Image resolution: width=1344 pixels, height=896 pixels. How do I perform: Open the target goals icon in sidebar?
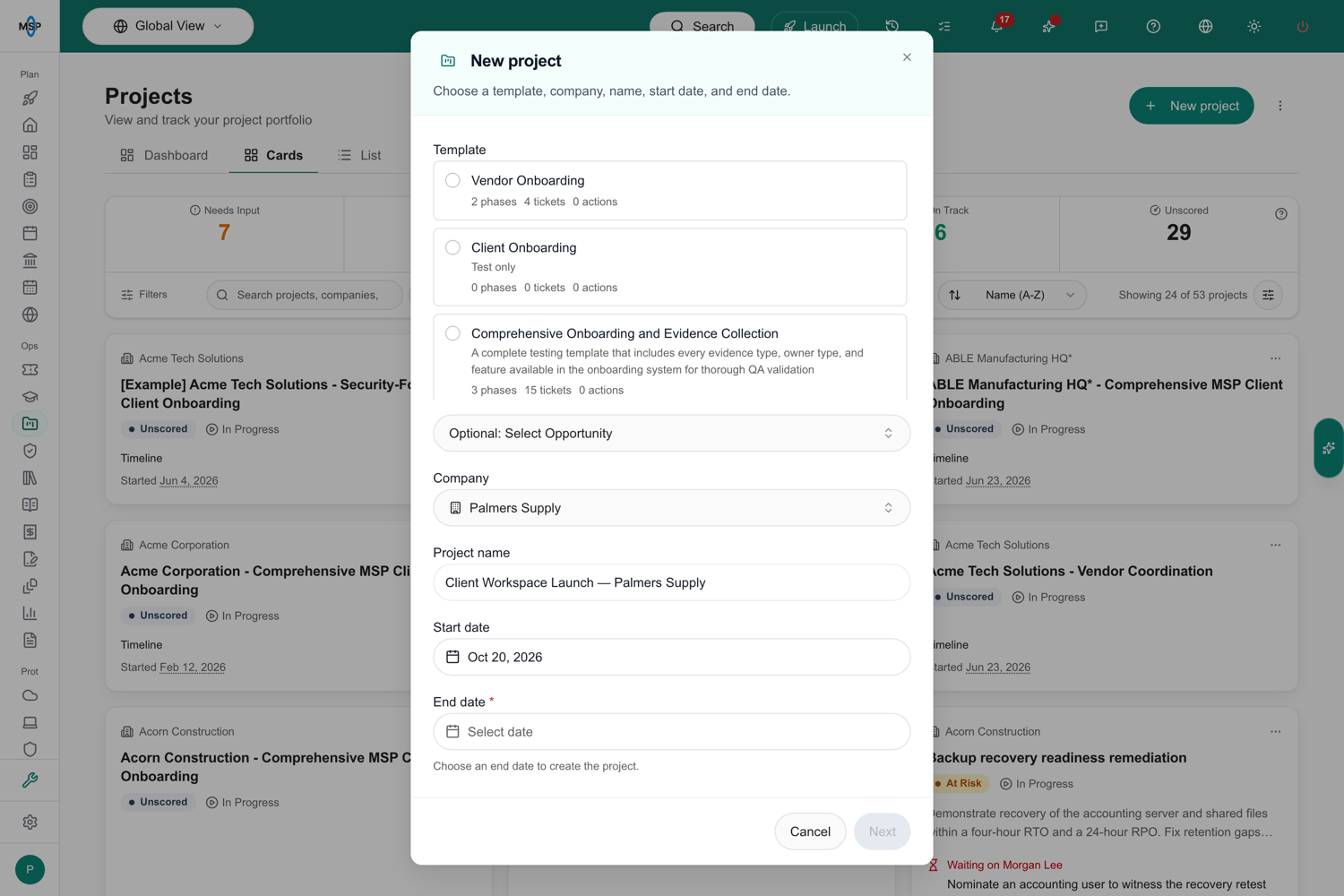(x=30, y=206)
